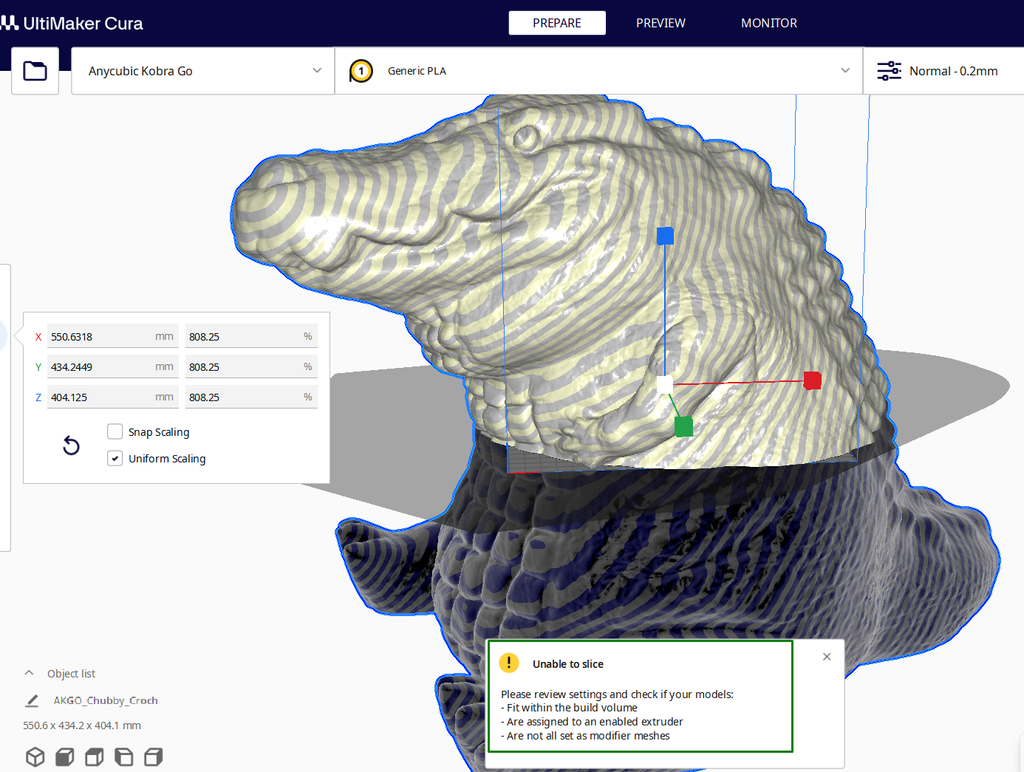The image size is (1024, 772).
Task: Dismiss the Unable to slice warning
Action: pyautogui.click(x=826, y=656)
